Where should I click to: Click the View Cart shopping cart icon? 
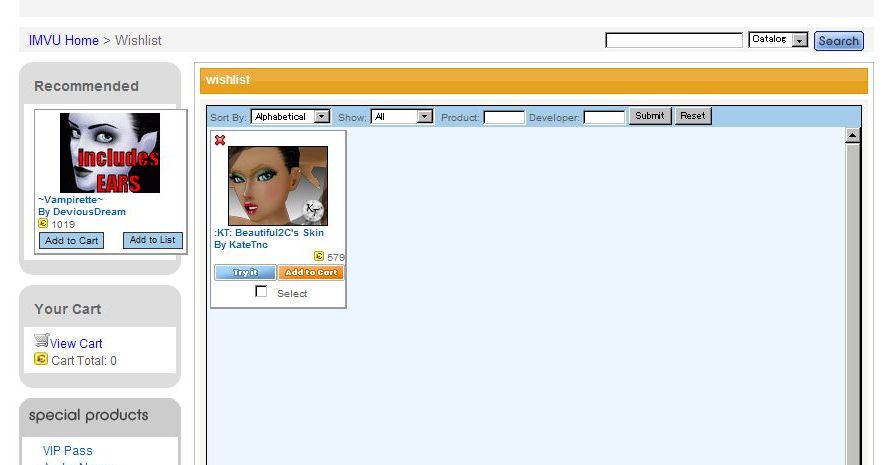click(x=42, y=340)
